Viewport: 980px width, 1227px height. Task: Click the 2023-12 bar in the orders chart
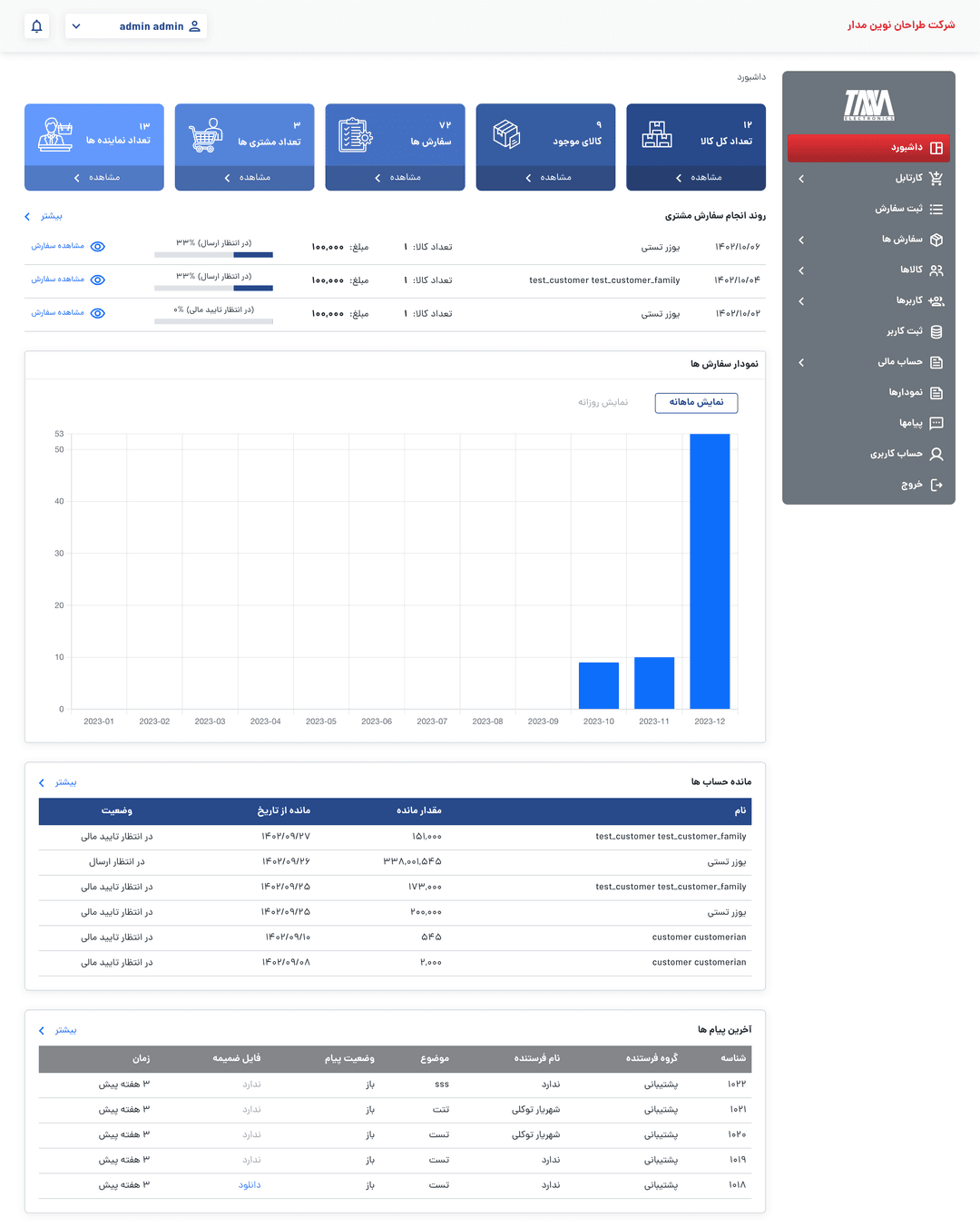[710, 571]
